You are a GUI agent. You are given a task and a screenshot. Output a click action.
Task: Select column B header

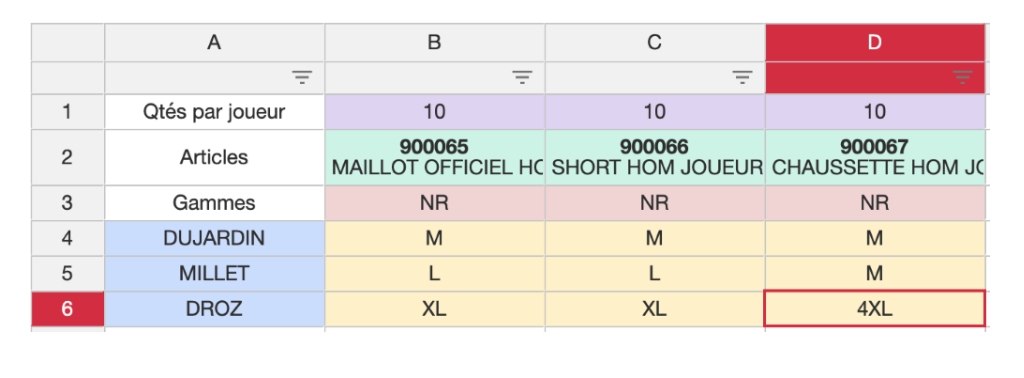[434, 42]
